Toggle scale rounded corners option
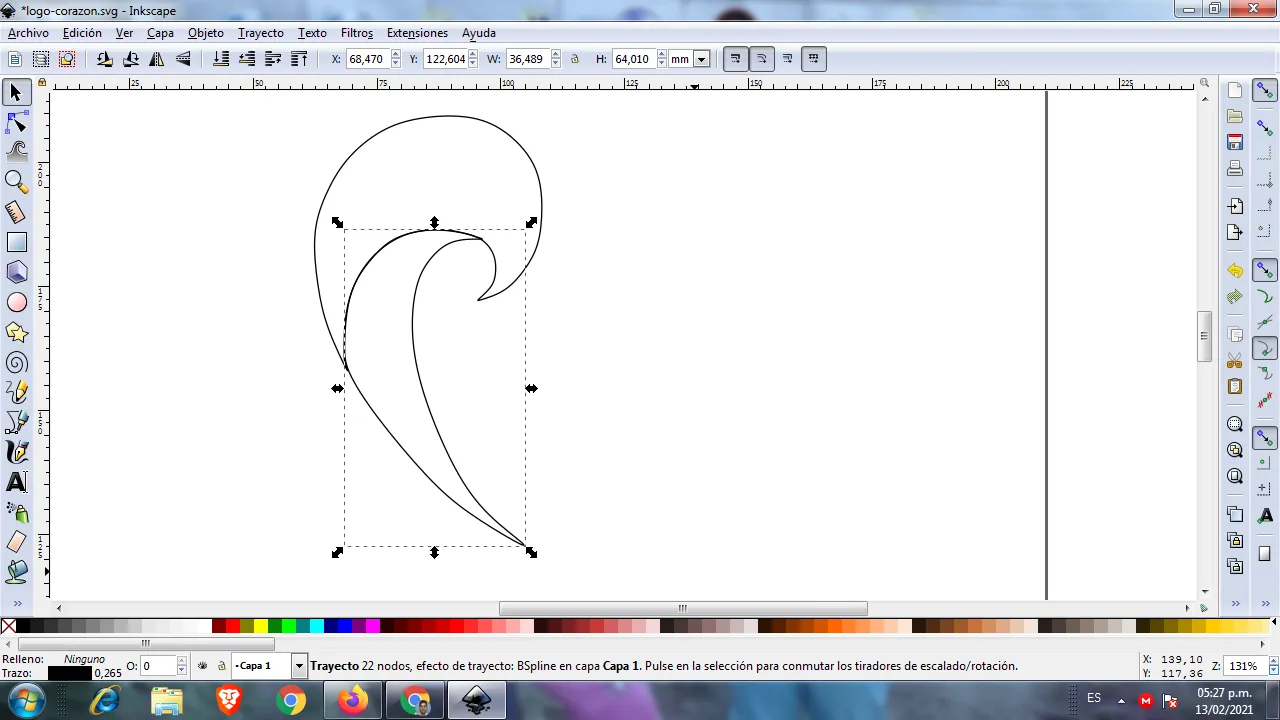 pyautogui.click(x=761, y=59)
